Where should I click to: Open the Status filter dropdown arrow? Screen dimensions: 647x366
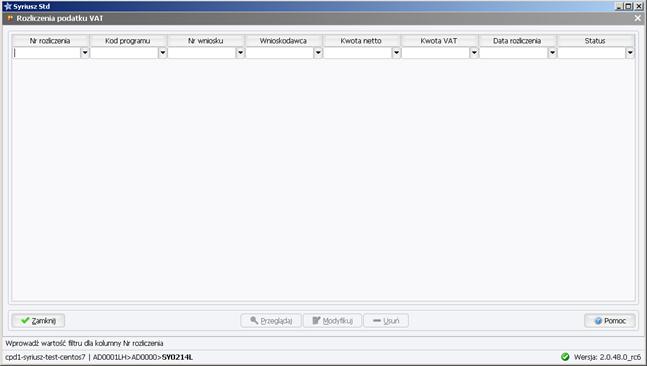point(630,53)
